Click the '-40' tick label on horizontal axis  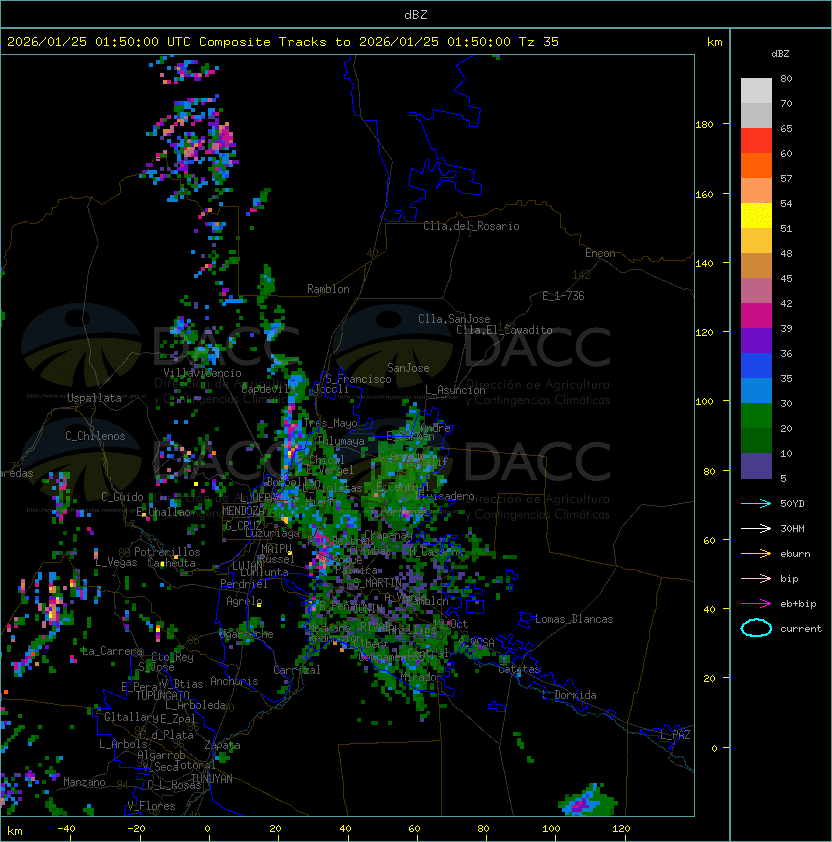[x=66, y=829]
